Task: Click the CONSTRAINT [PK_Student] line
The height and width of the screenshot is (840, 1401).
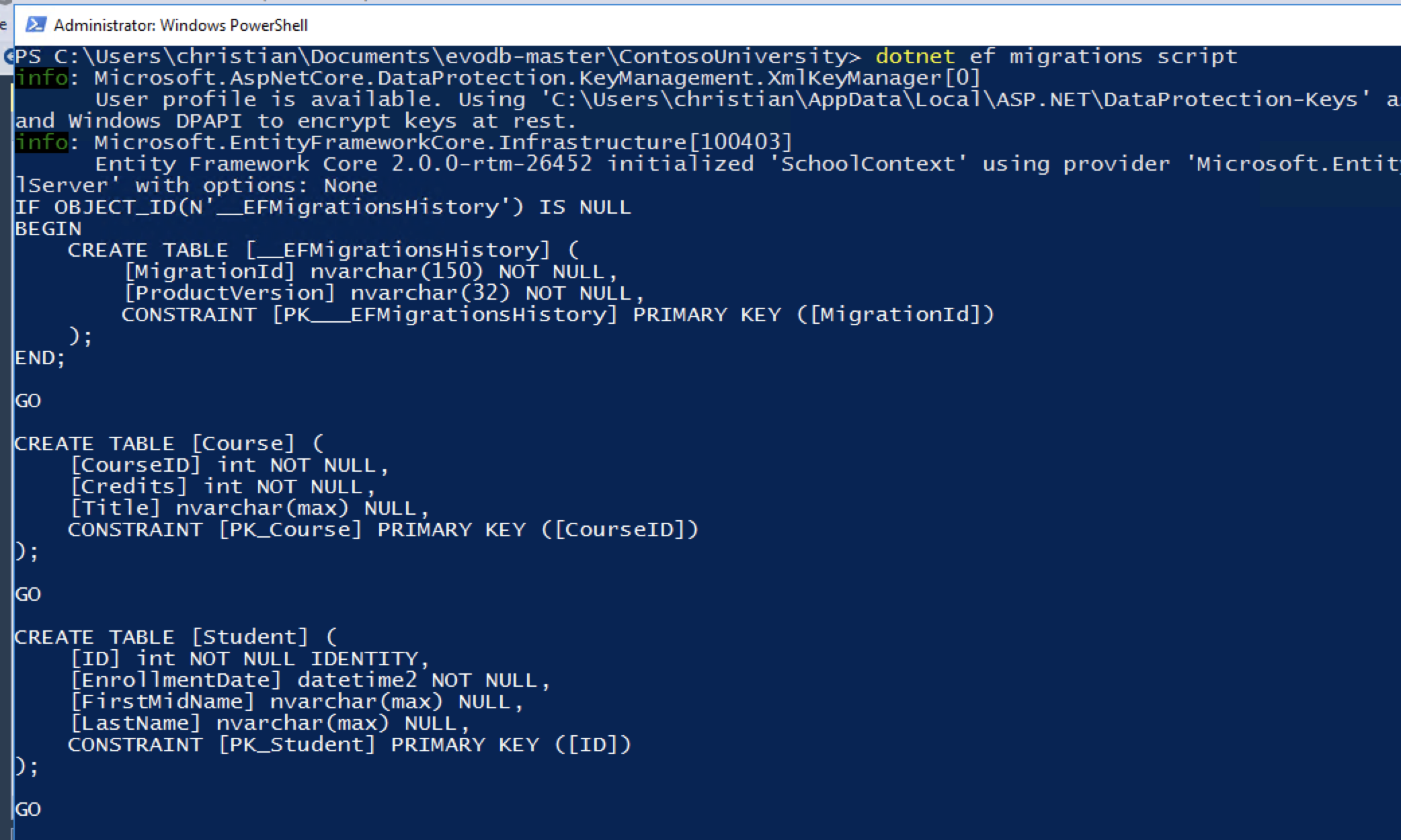Action: tap(350, 745)
